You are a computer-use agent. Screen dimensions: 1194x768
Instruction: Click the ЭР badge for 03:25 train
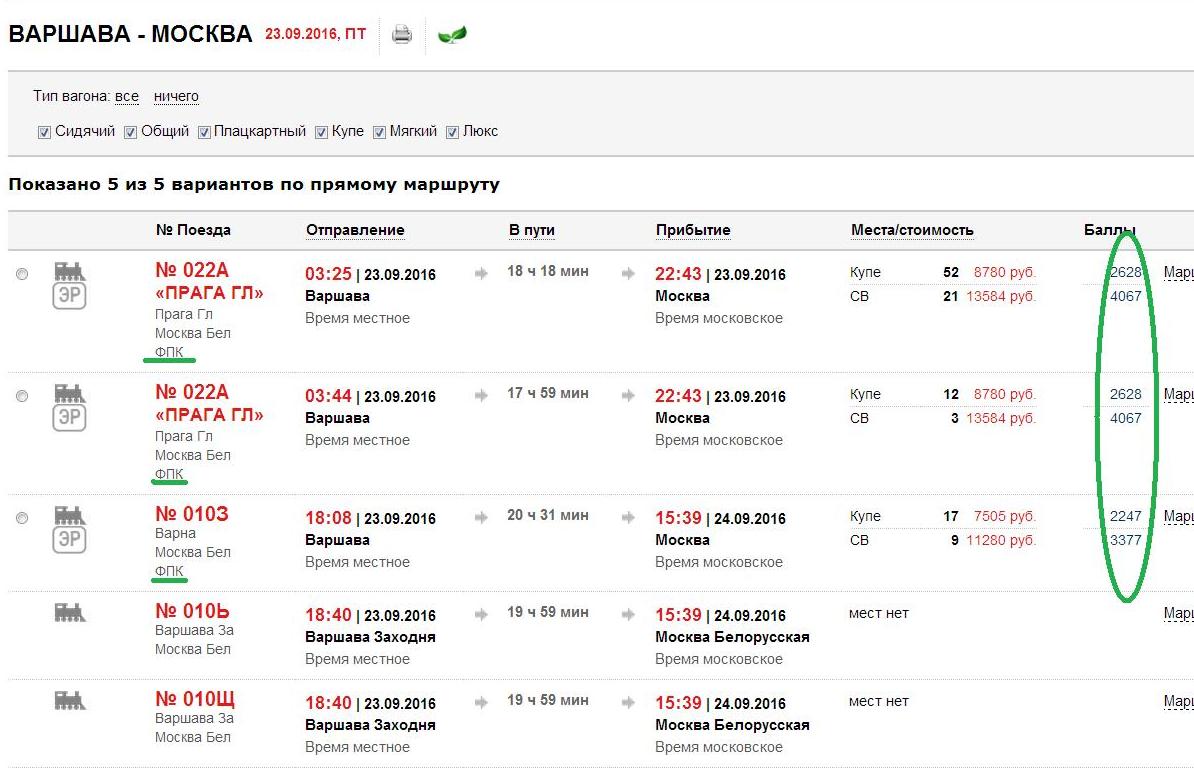(x=69, y=296)
